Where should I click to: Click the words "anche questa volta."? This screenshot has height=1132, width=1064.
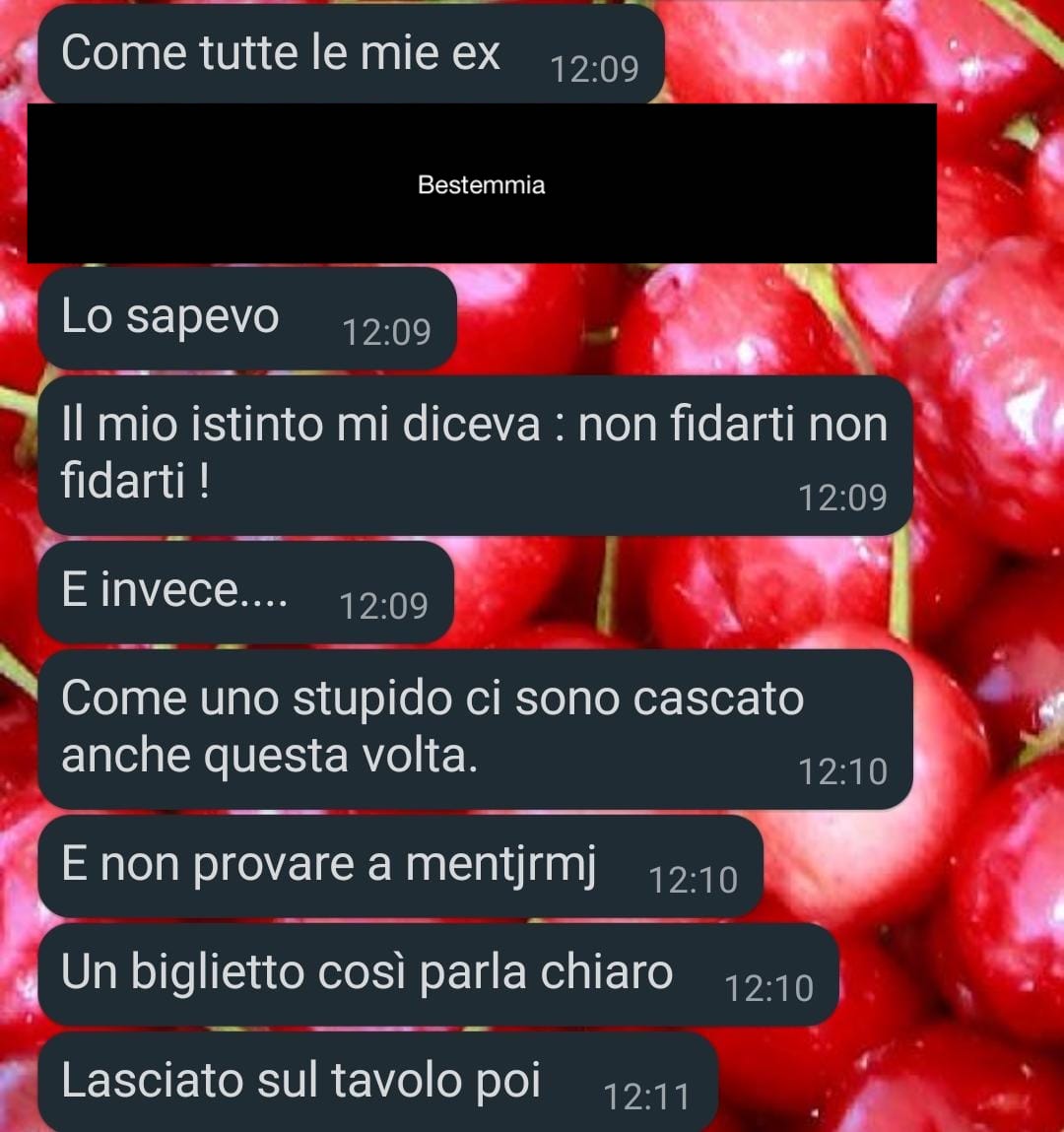[270, 757]
